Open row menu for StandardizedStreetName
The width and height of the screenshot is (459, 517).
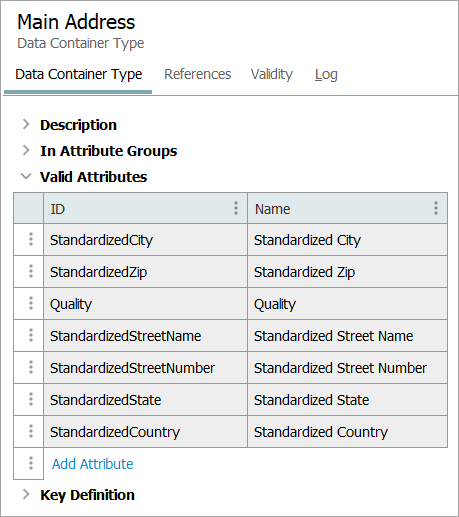coord(31,335)
